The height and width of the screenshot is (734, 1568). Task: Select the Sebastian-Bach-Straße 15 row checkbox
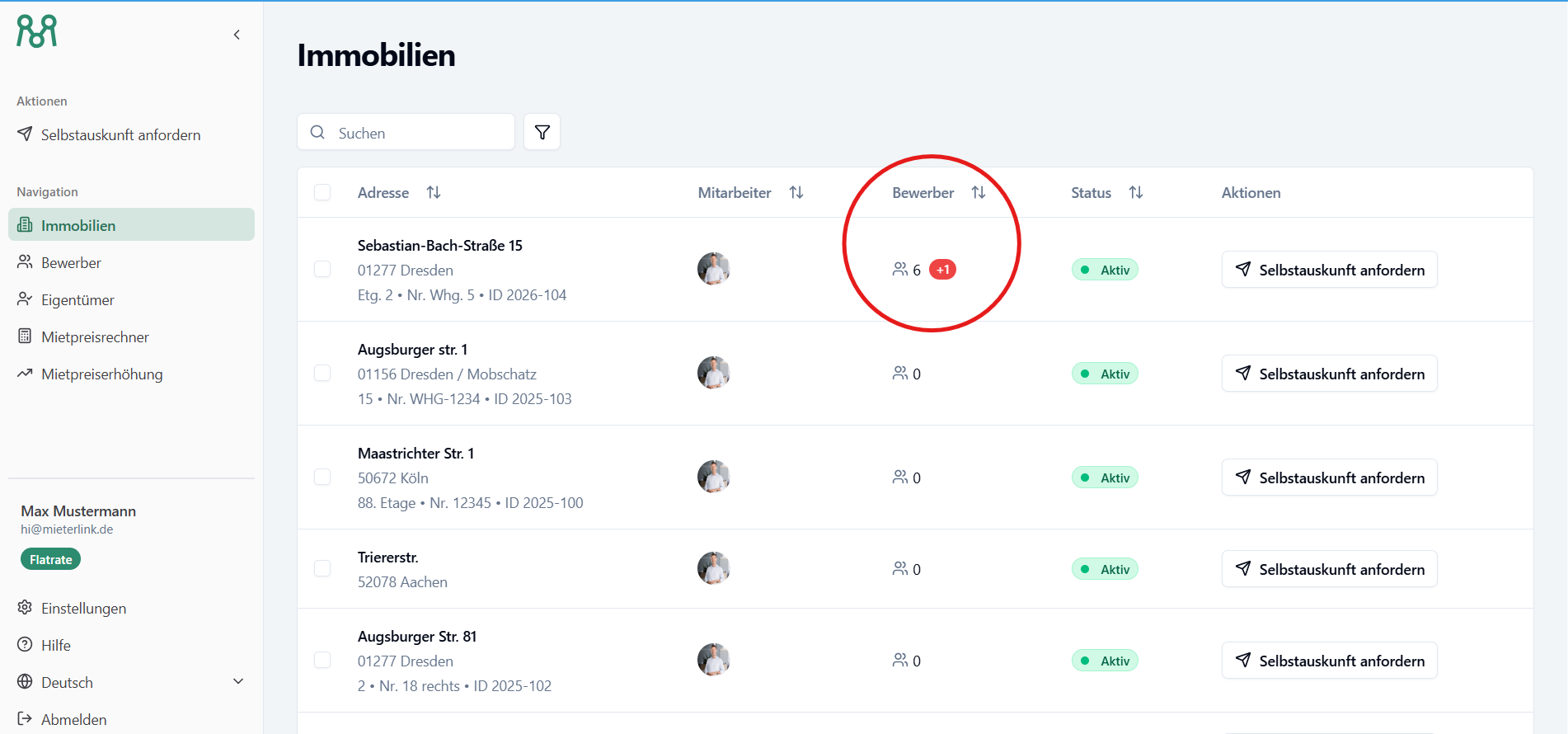(x=322, y=270)
